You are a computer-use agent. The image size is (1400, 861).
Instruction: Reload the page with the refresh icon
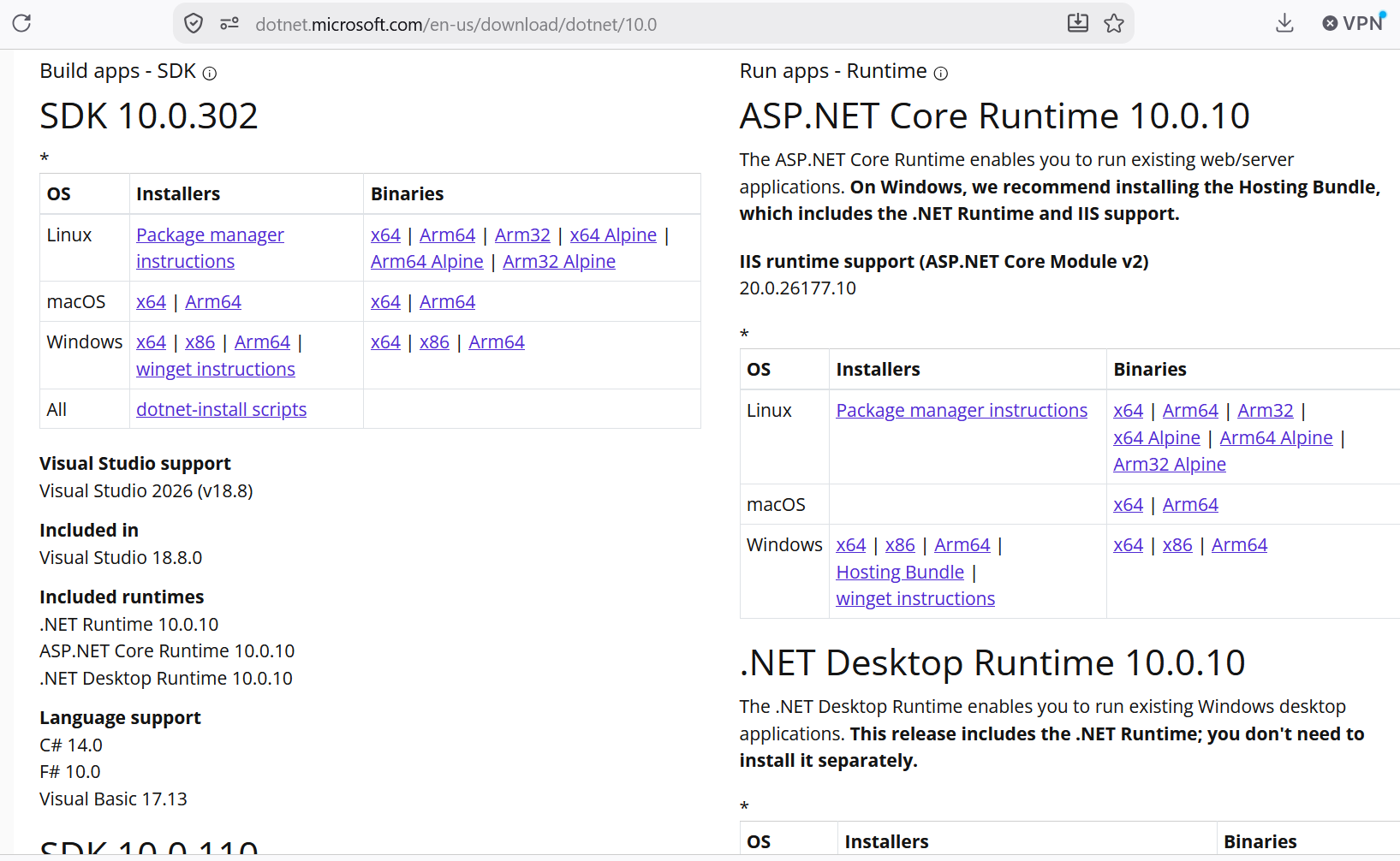22,23
